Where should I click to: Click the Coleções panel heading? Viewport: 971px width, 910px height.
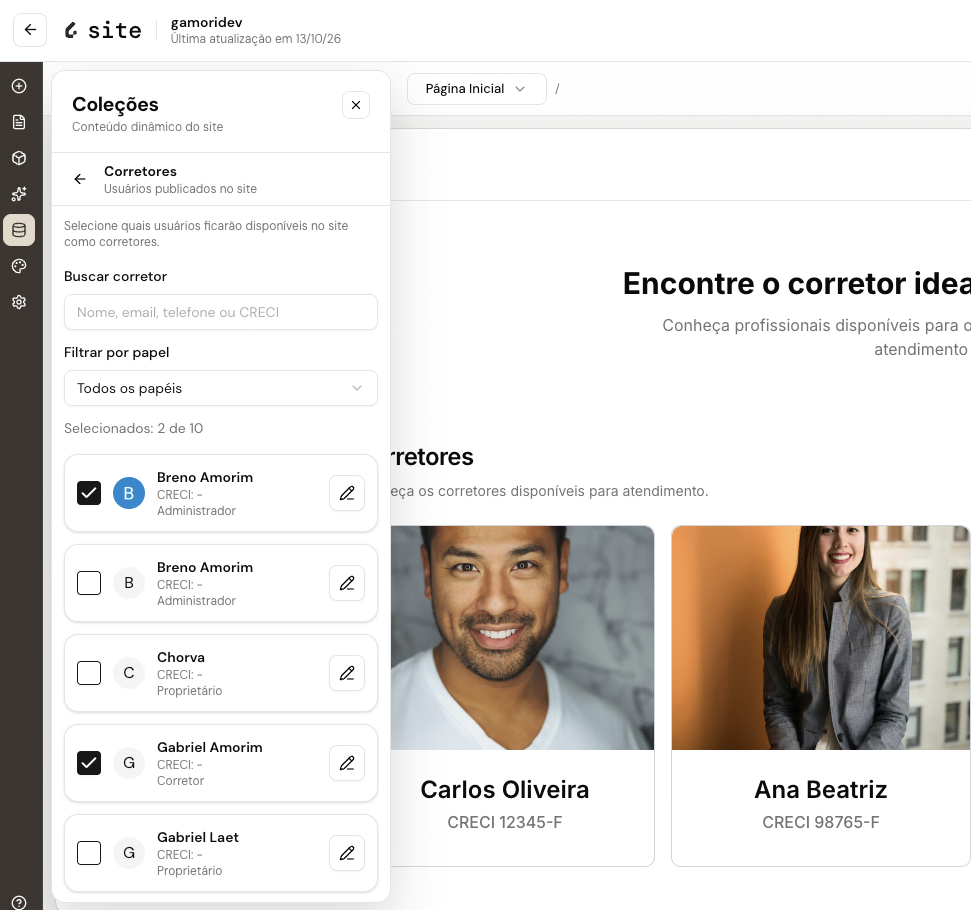pyautogui.click(x=115, y=105)
